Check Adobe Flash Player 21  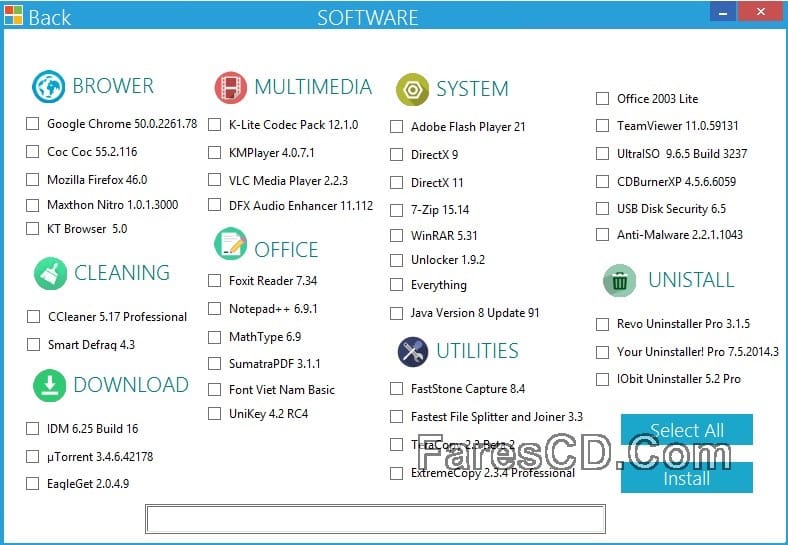coord(397,127)
